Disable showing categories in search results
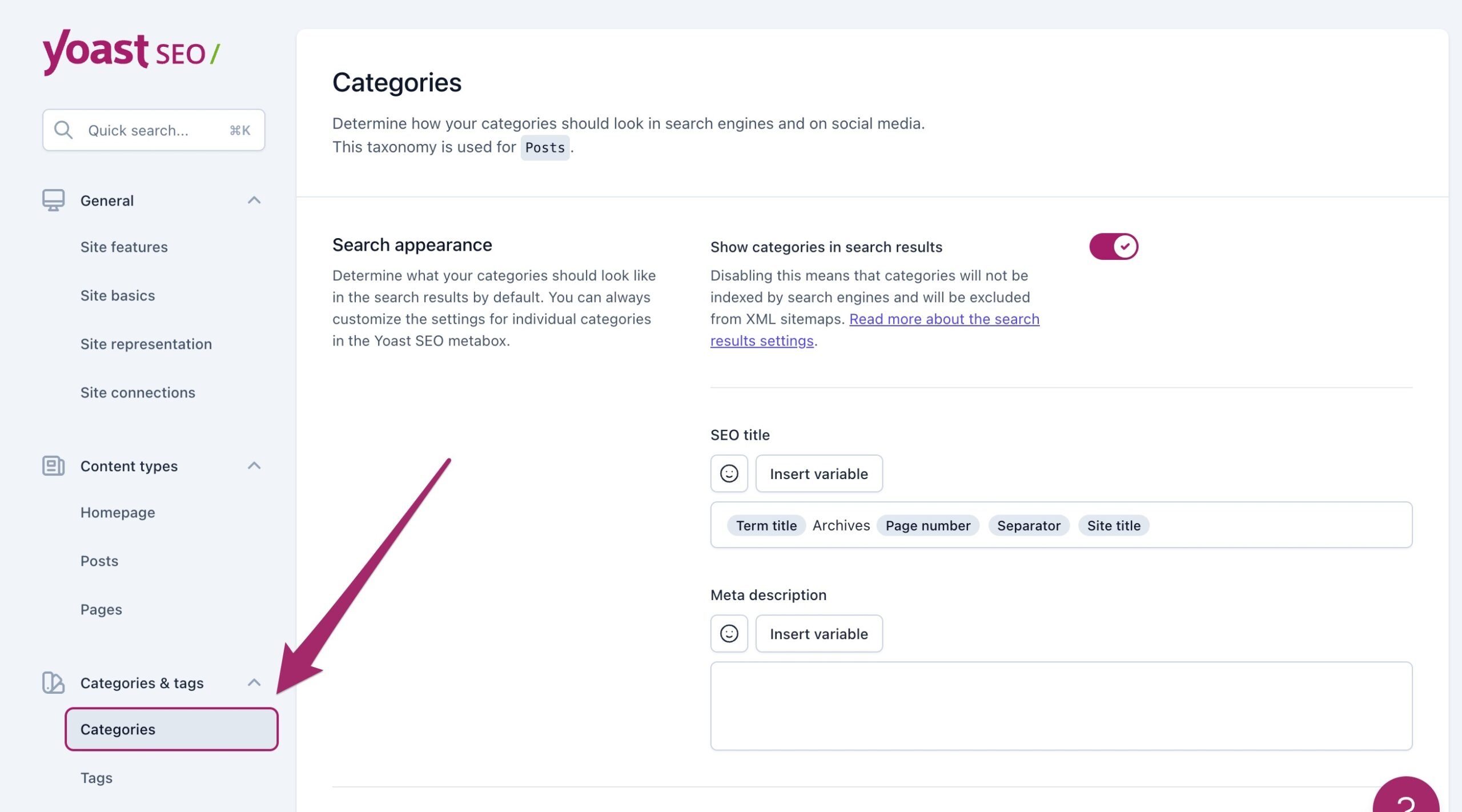1462x812 pixels. [1112, 246]
